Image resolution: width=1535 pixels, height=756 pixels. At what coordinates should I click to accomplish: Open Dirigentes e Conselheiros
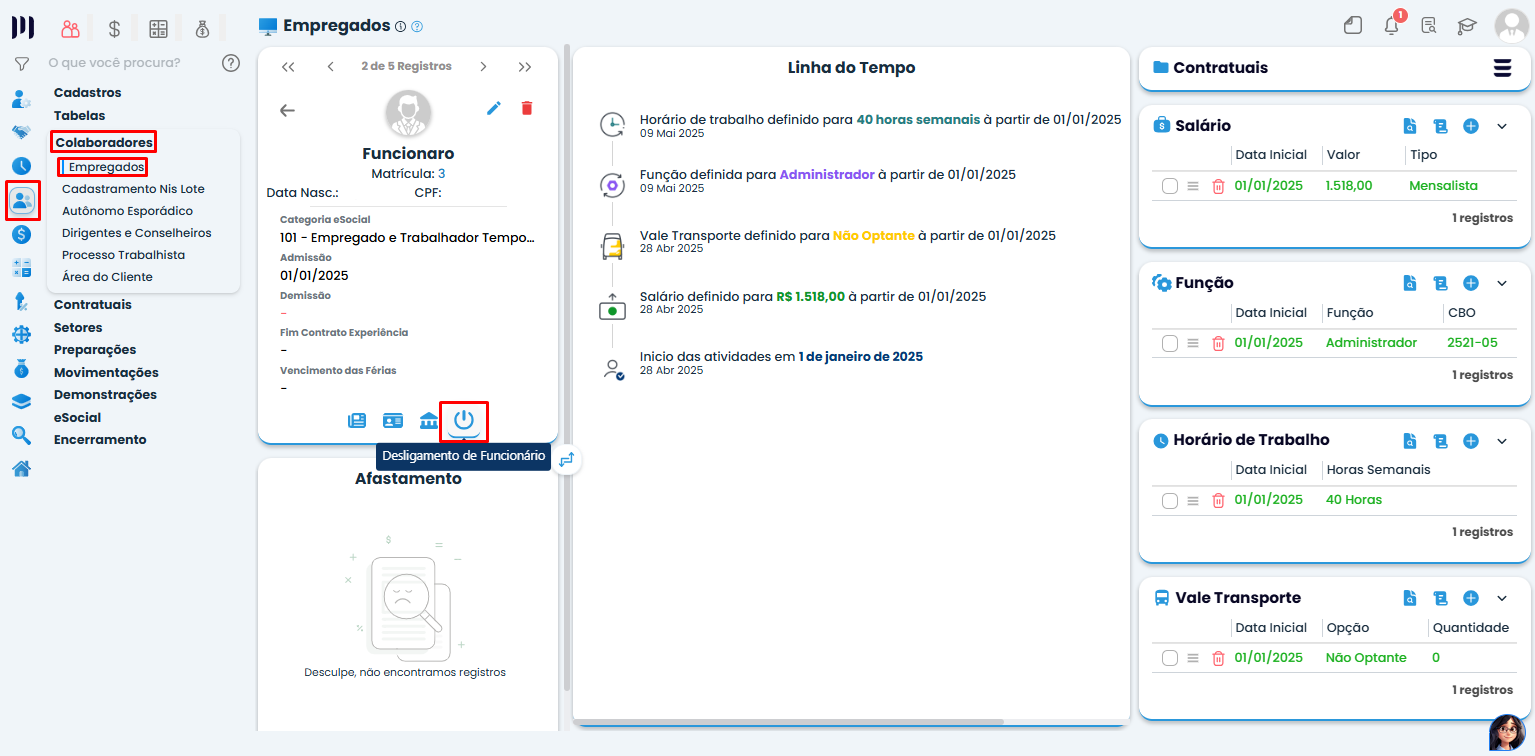coord(137,233)
